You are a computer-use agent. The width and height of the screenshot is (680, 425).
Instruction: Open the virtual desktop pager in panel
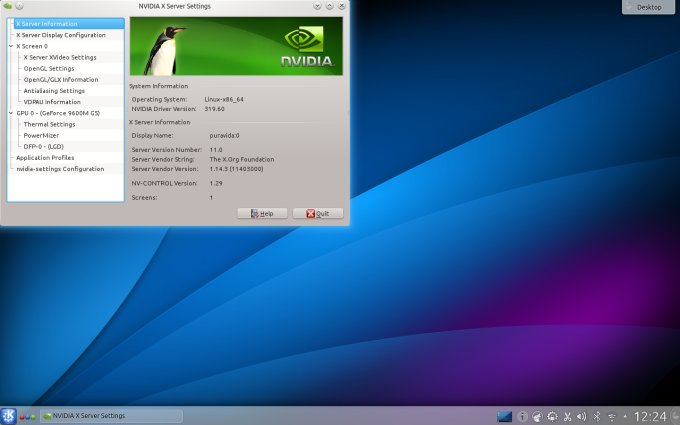pyautogui.click(x=504, y=416)
